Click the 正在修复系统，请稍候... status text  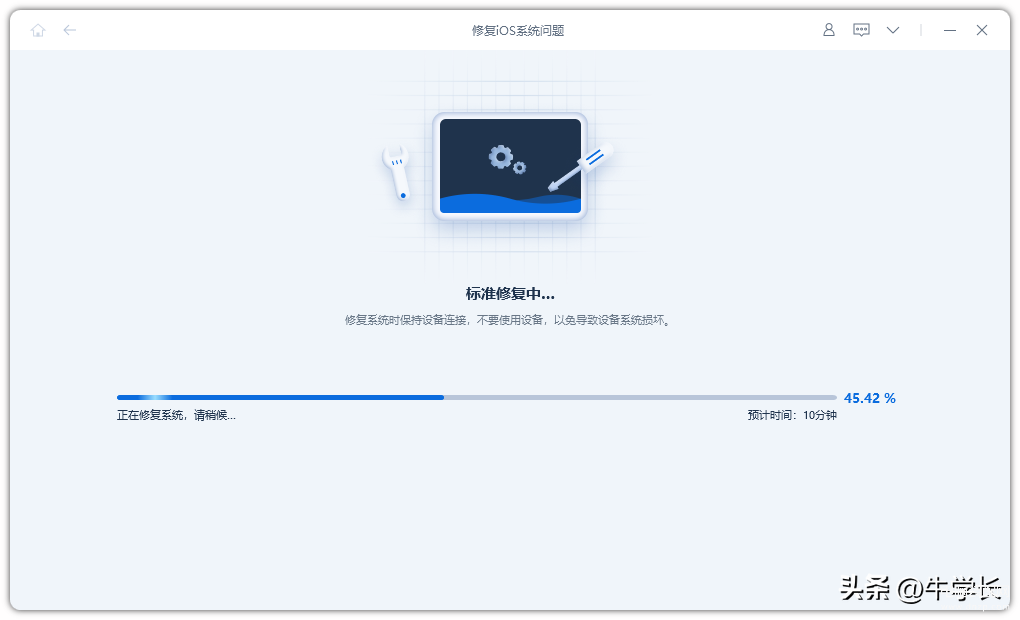tap(176, 415)
